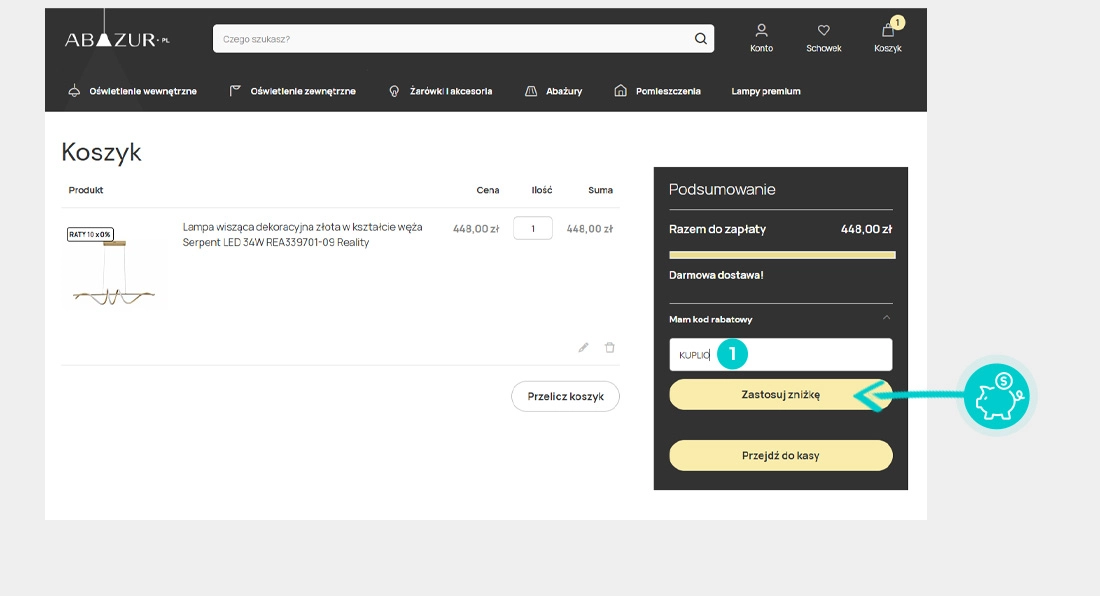Click the teal piggy bank icon
Screen dimensions: 1100x596
[996, 396]
